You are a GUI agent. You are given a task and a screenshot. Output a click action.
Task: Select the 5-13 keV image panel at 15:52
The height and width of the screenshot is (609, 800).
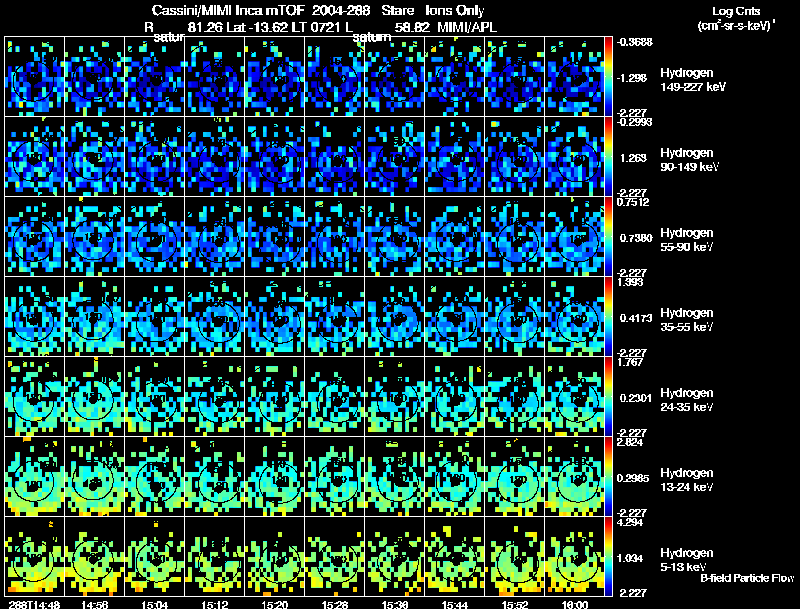[x=514, y=557]
